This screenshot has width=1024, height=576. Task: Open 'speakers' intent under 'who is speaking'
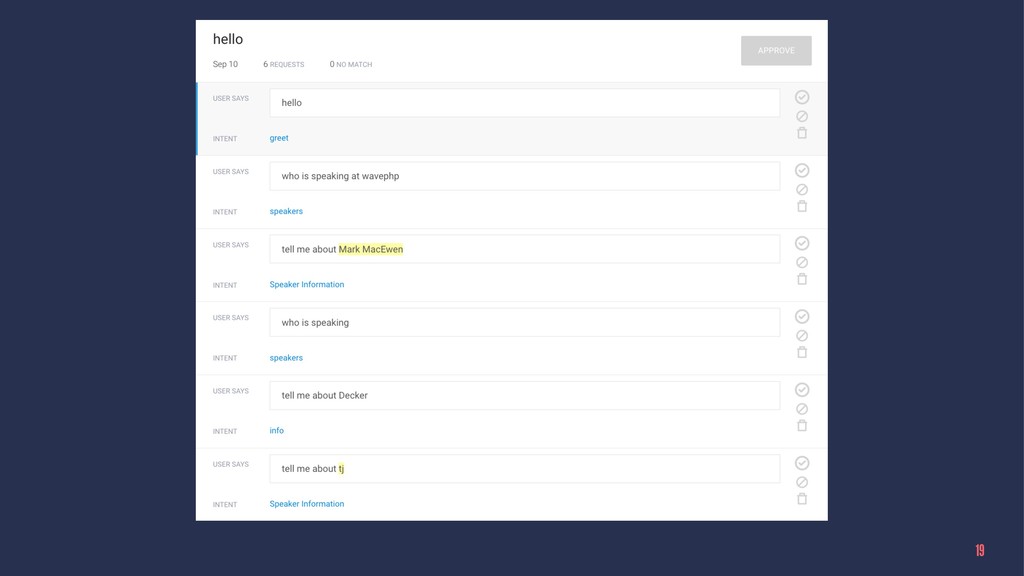[286, 358]
